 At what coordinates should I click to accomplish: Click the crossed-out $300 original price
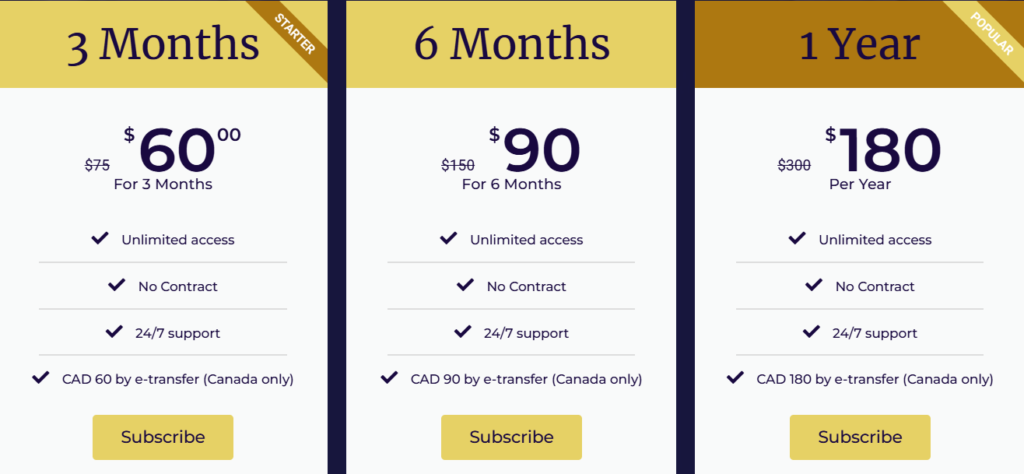[x=794, y=166]
